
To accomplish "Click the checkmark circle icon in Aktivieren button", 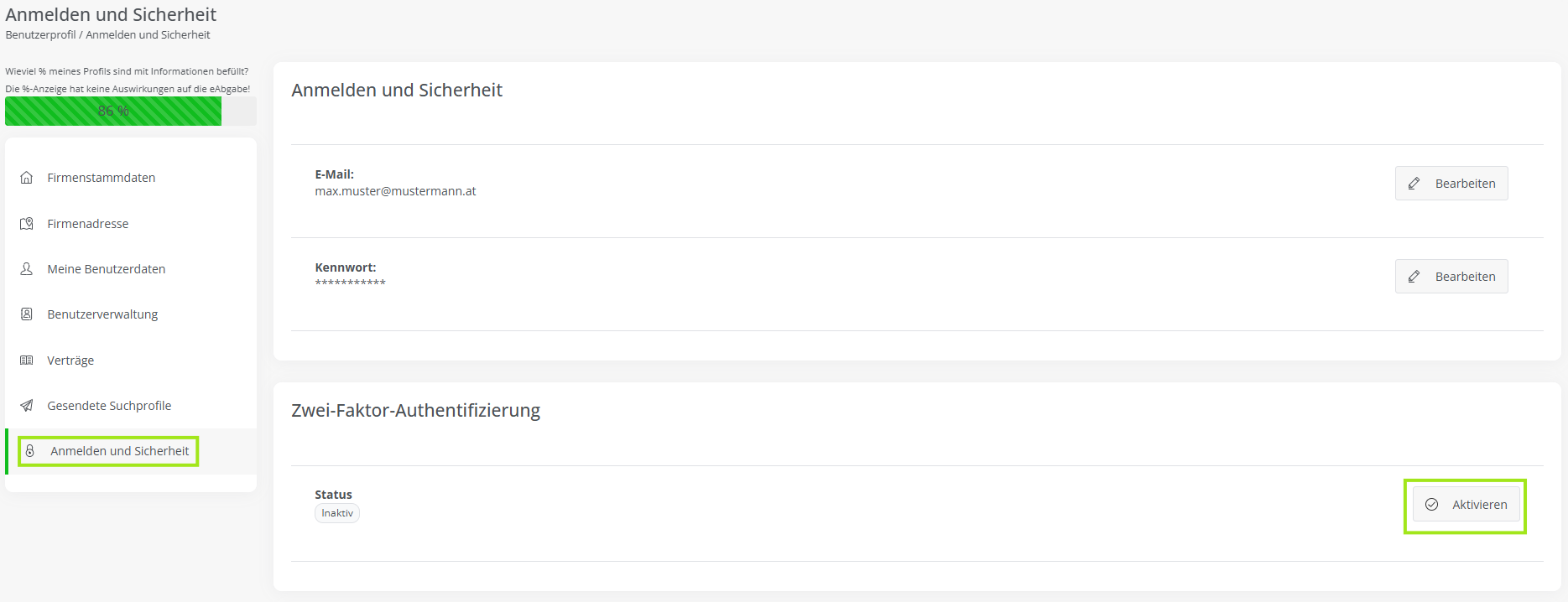I will coord(1432,505).
